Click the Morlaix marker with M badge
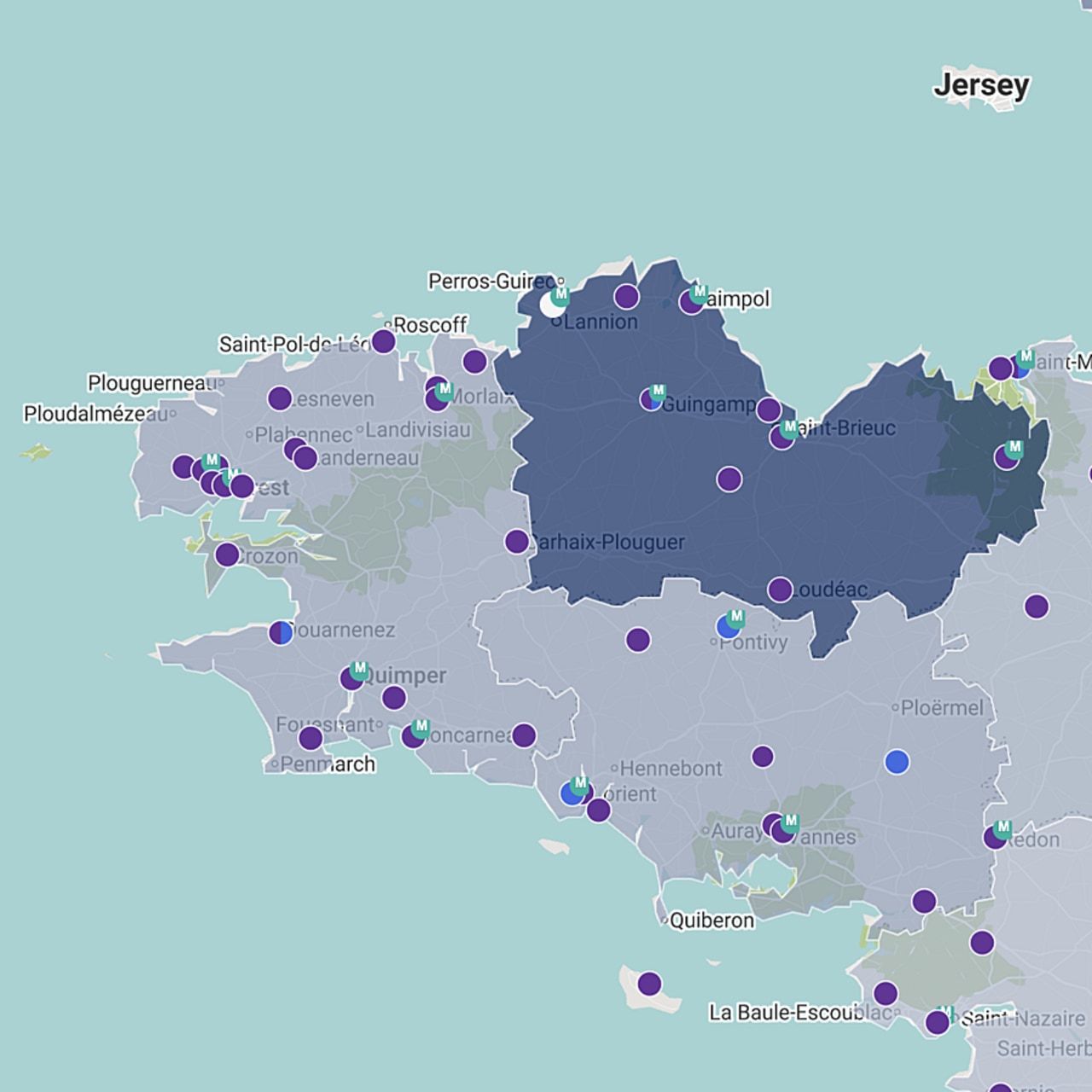1092x1092 pixels. (x=437, y=398)
